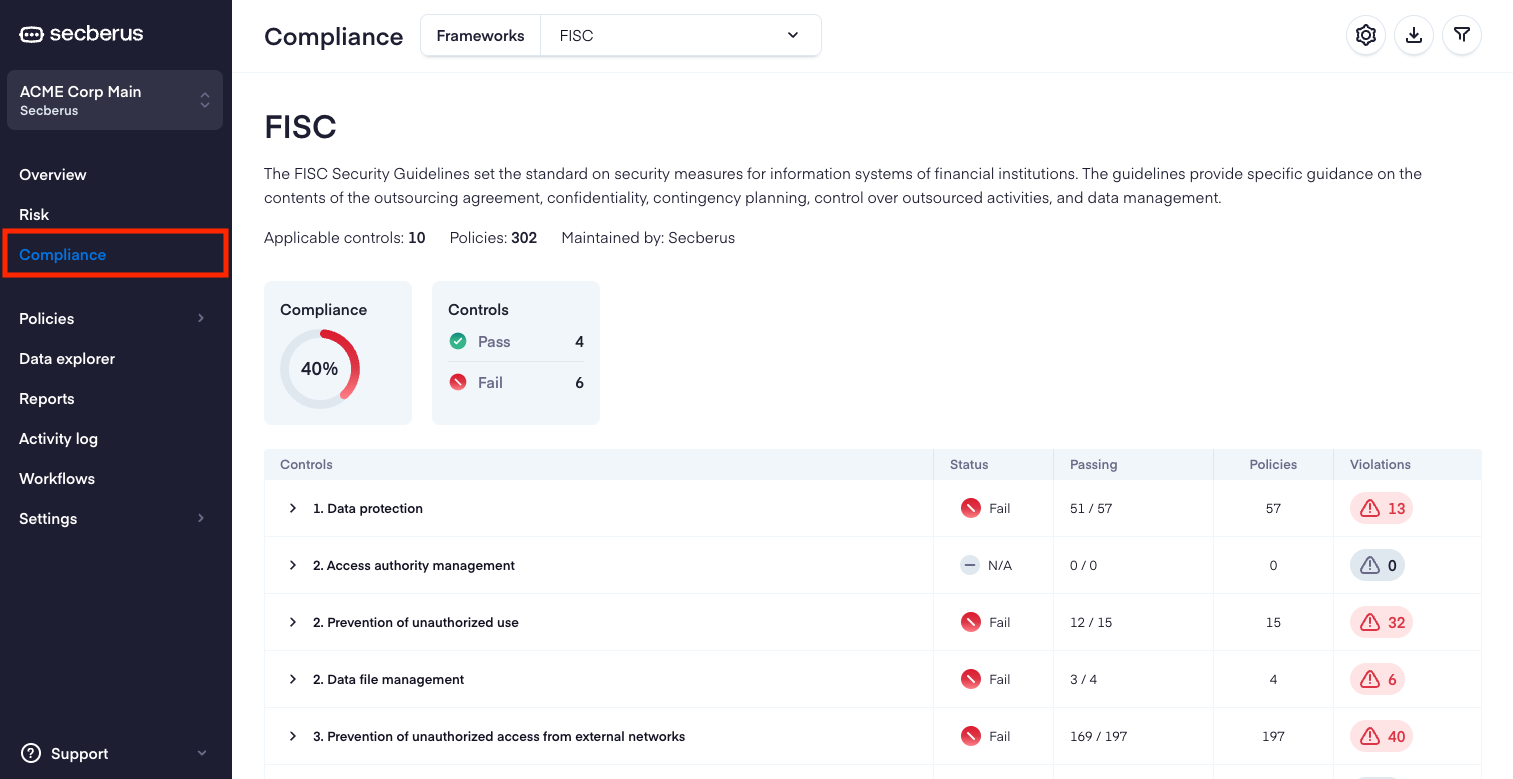The width and height of the screenshot is (1513, 779).
Task: Click the Support question mark icon
Action: pos(31,753)
